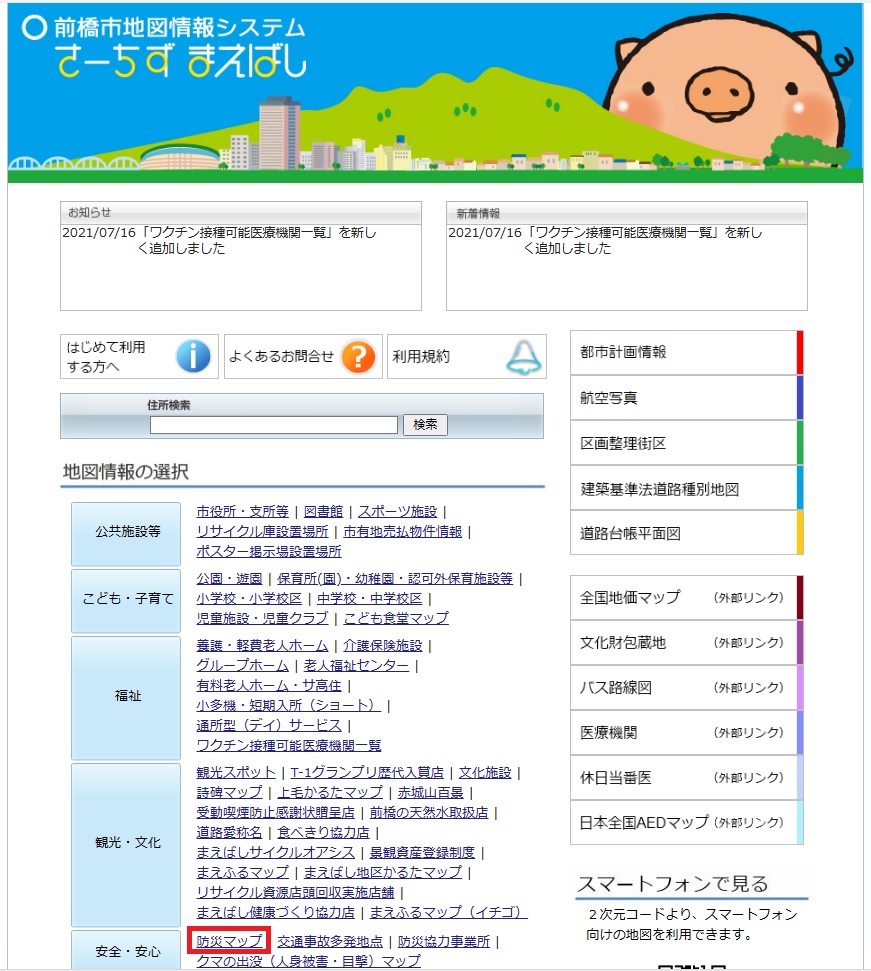Viewport: 871px width, 971px height.
Task: Open the 道路台帳平面図 map
Action: point(686,534)
